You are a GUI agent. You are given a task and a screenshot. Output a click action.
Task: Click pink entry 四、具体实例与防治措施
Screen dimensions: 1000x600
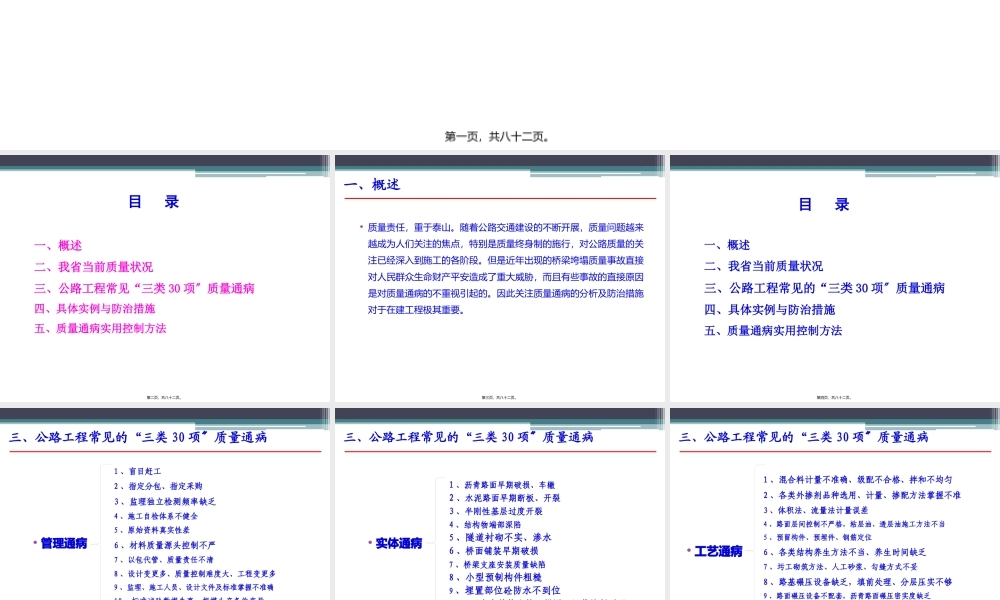(94, 309)
